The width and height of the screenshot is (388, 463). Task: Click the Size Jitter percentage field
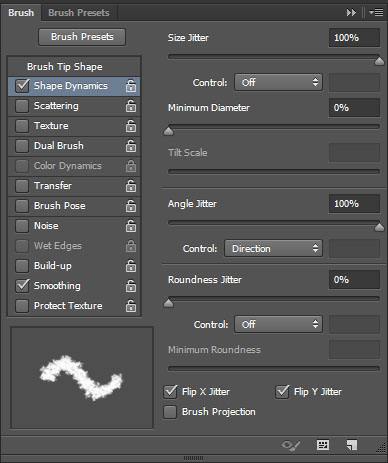point(354,38)
